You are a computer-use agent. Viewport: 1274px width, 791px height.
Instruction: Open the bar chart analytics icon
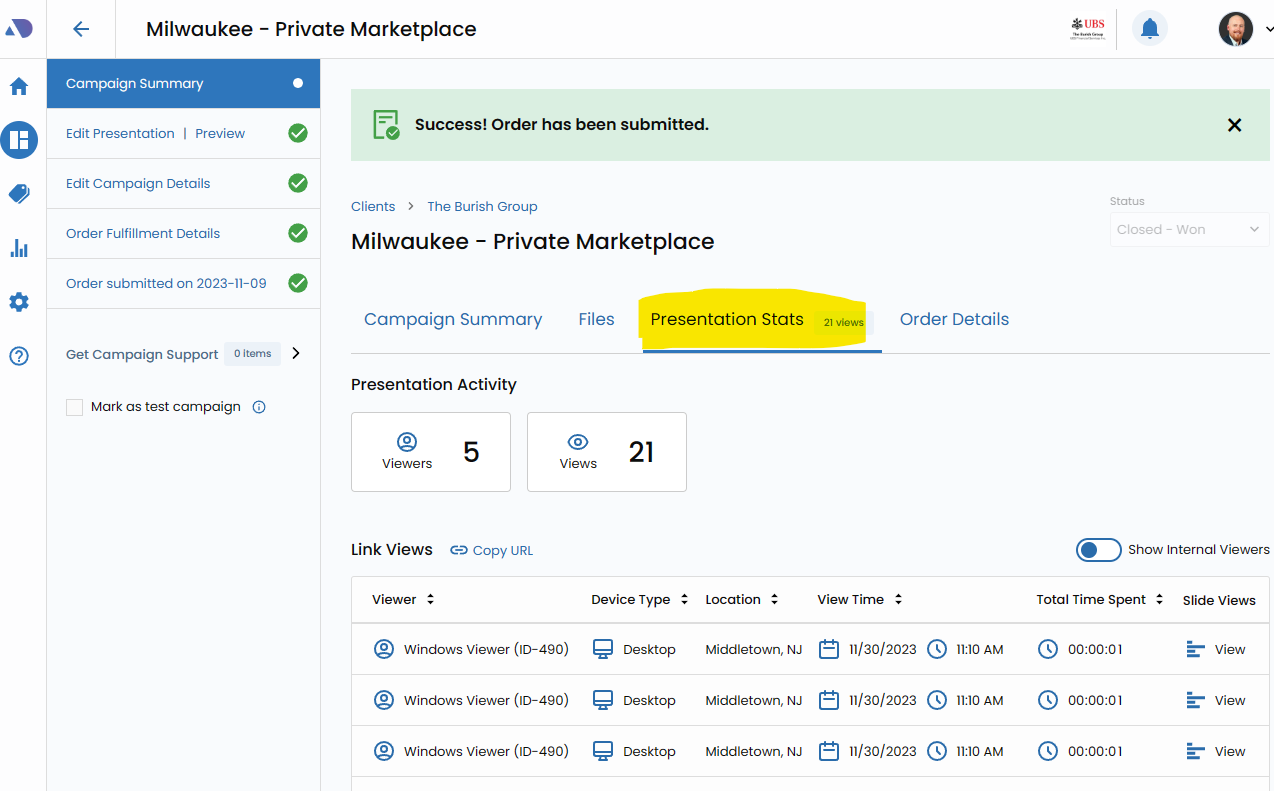19,248
